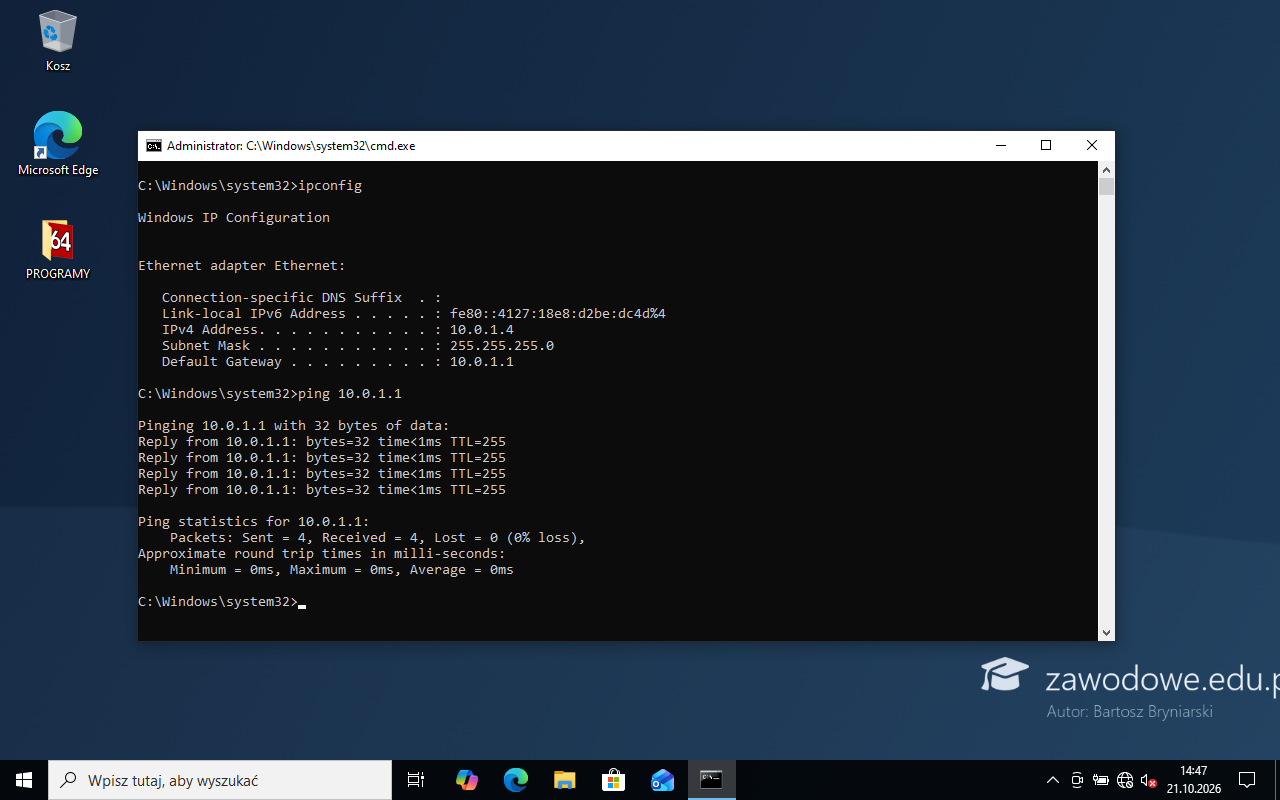The height and width of the screenshot is (800, 1280).
Task: Click the 'Ethernet adapter Ethernet:' line
Action: pos(242,266)
